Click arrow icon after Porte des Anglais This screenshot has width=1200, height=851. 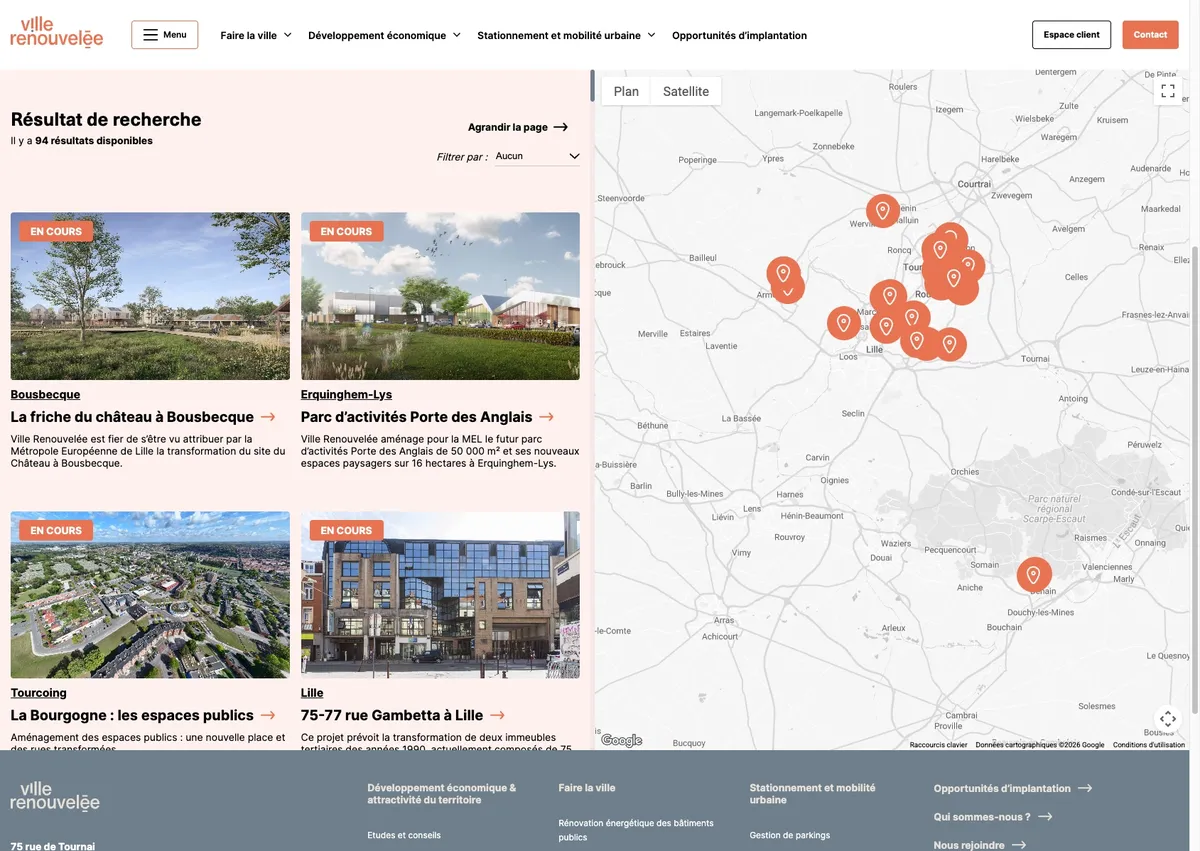[546, 417]
